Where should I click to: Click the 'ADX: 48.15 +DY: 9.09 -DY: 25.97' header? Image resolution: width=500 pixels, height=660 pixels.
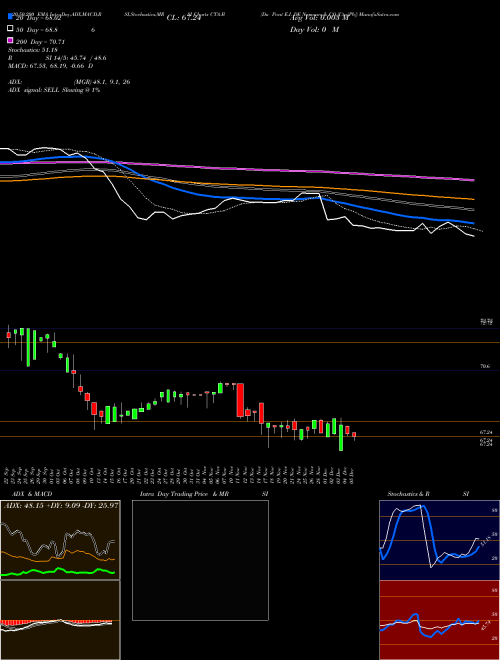[x=61, y=505]
